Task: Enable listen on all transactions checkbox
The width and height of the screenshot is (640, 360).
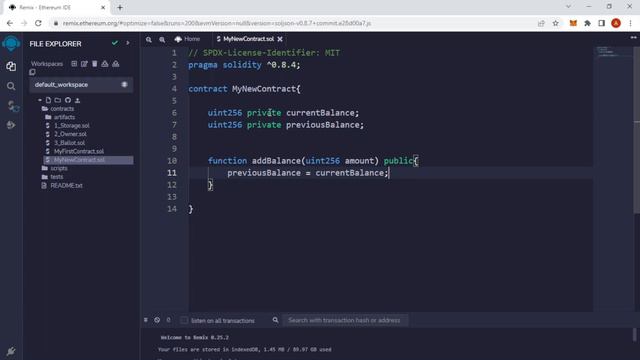Action: 184,320
